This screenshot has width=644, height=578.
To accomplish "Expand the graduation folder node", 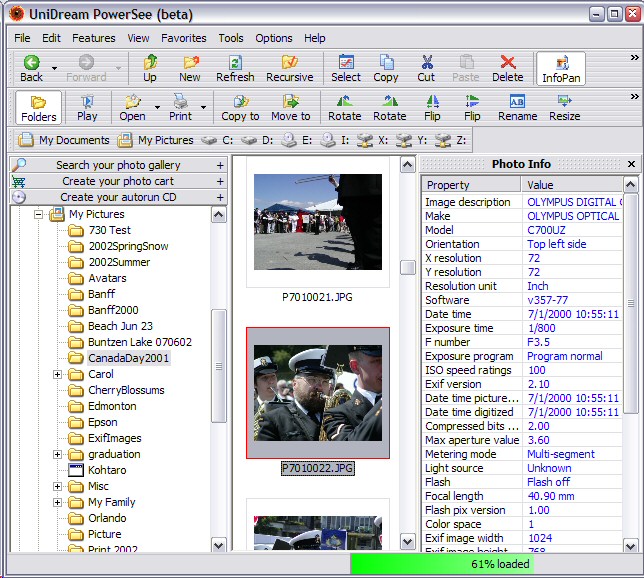I will pyautogui.click(x=57, y=454).
